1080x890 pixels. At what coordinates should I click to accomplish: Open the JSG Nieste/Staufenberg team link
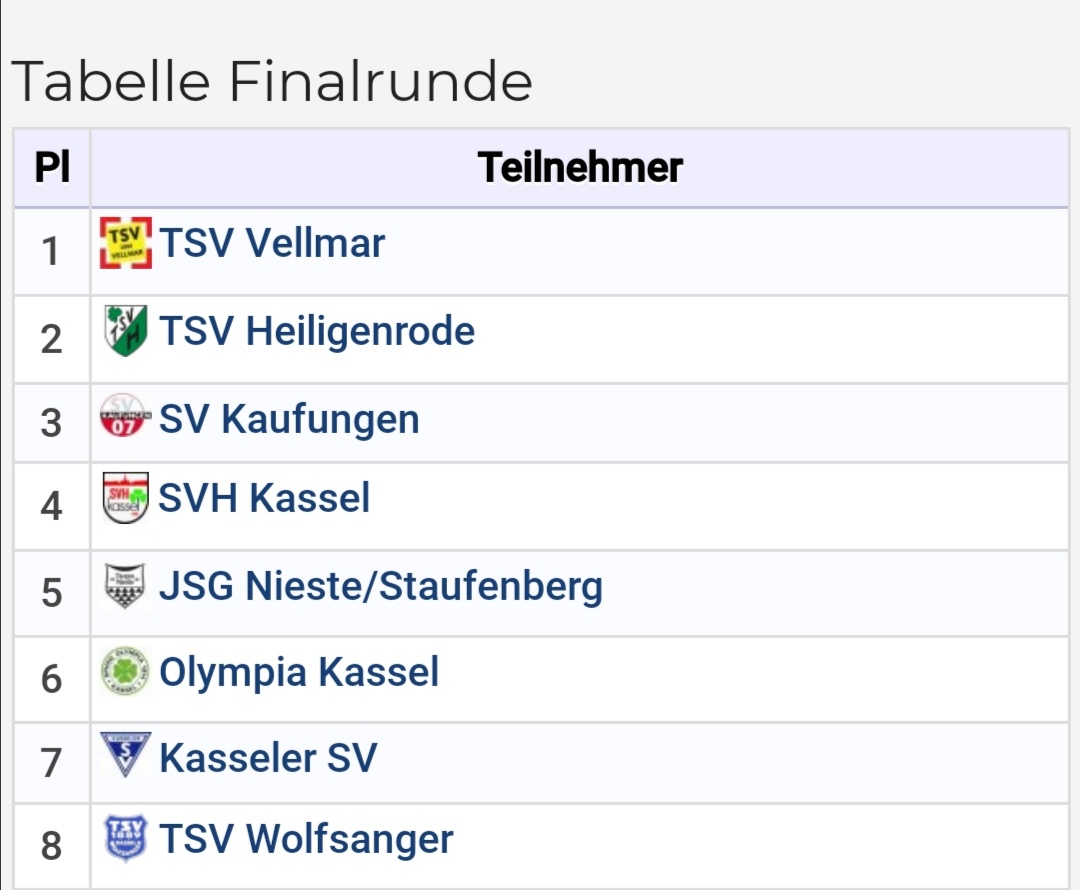[x=381, y=586]
